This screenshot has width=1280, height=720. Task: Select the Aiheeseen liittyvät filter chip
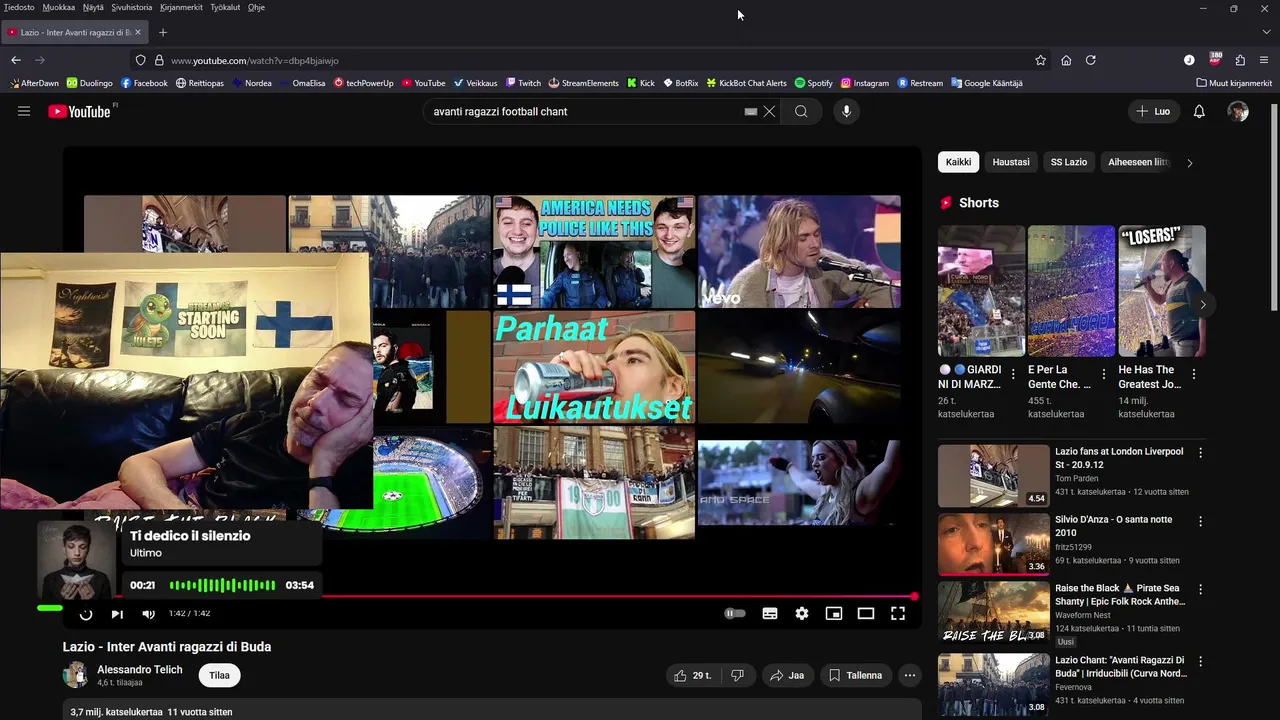(1138, 162)
